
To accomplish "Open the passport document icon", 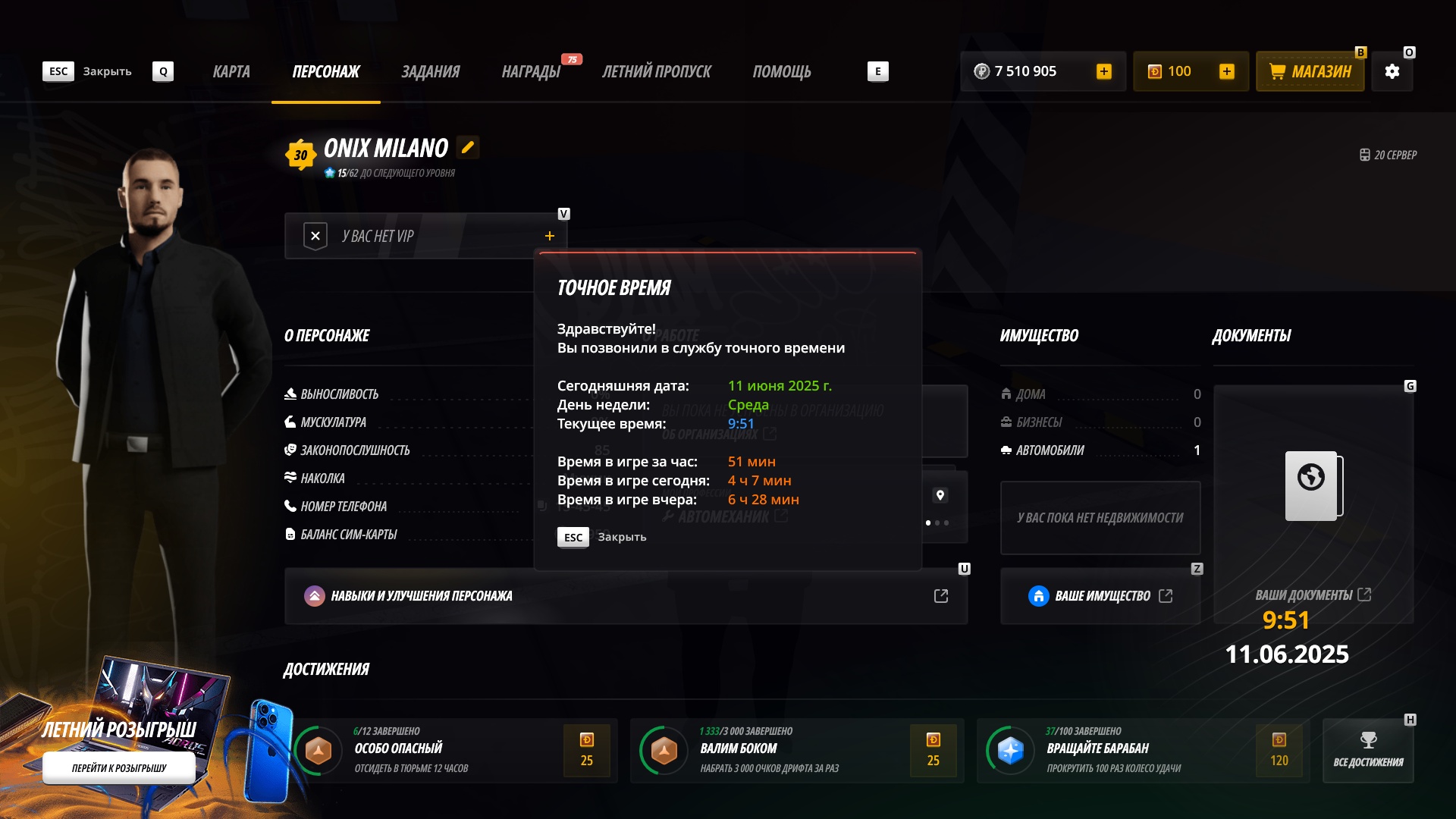I will 1313,486.
